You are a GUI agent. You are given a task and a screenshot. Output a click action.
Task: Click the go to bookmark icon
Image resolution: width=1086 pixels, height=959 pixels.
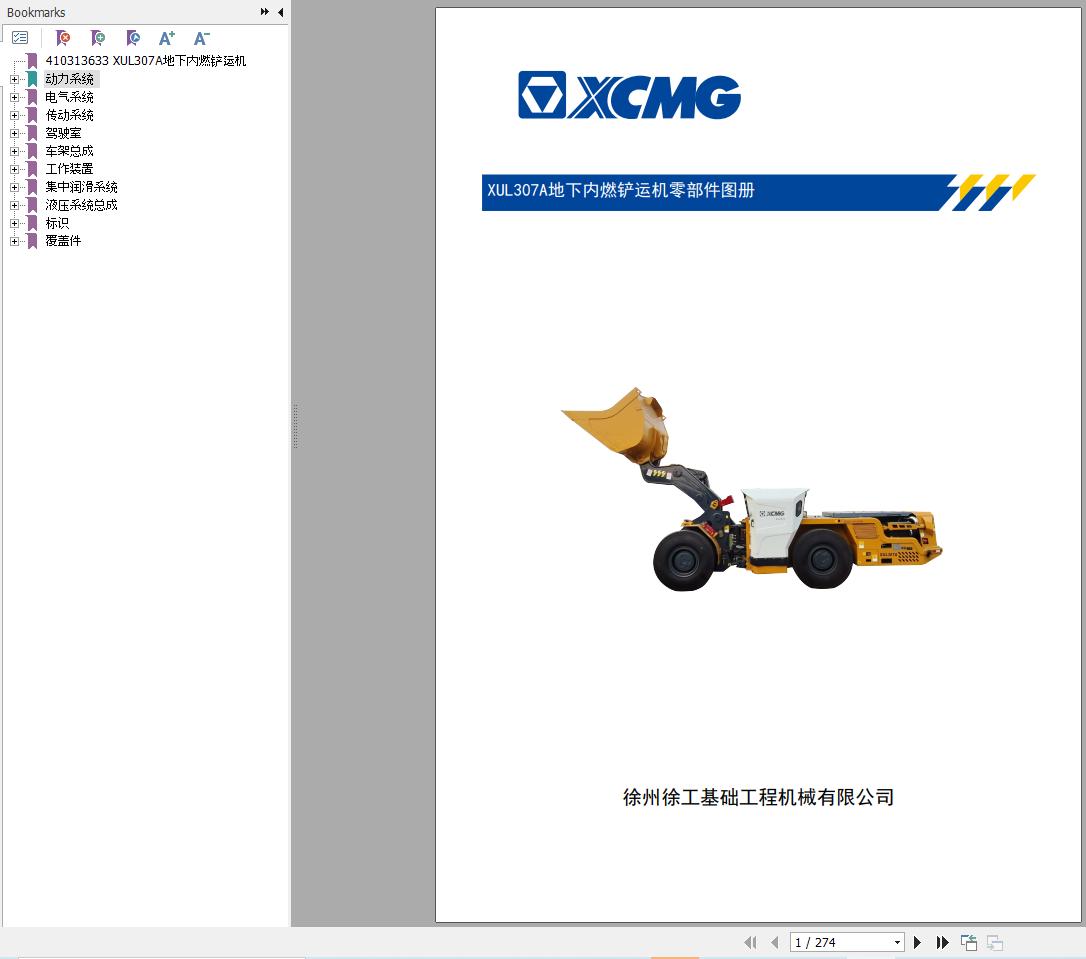133,38
